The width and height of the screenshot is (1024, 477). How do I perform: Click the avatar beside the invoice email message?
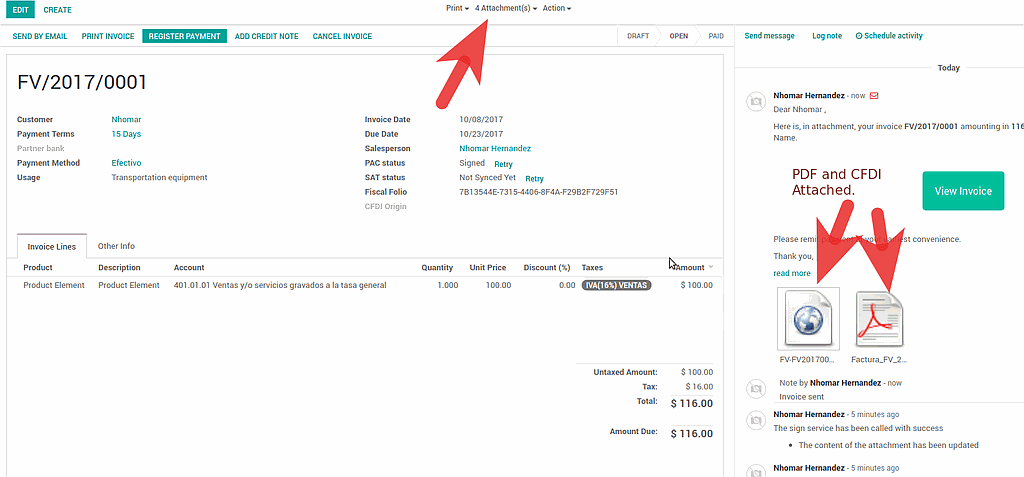(x=756, y=102)
